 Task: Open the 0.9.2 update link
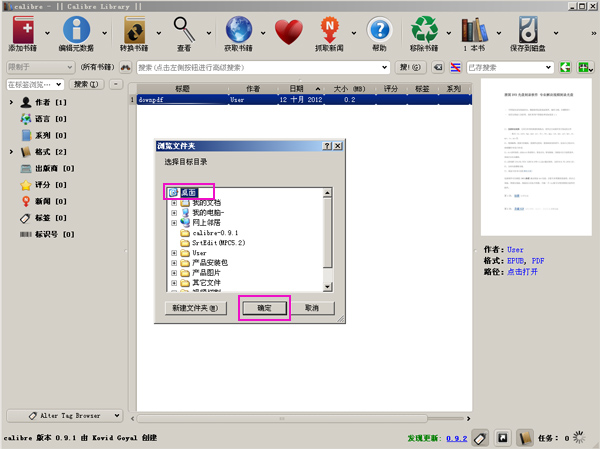point(457,438)
